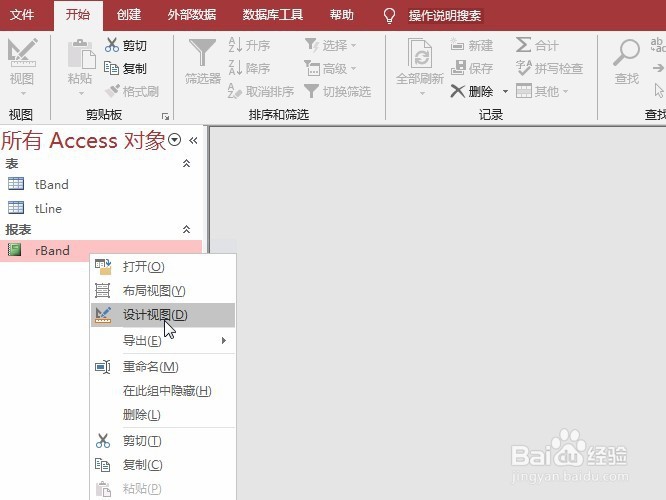Open the 高级 filter dropdown
This screenshot has width=666, height=500.
[330, 68]
